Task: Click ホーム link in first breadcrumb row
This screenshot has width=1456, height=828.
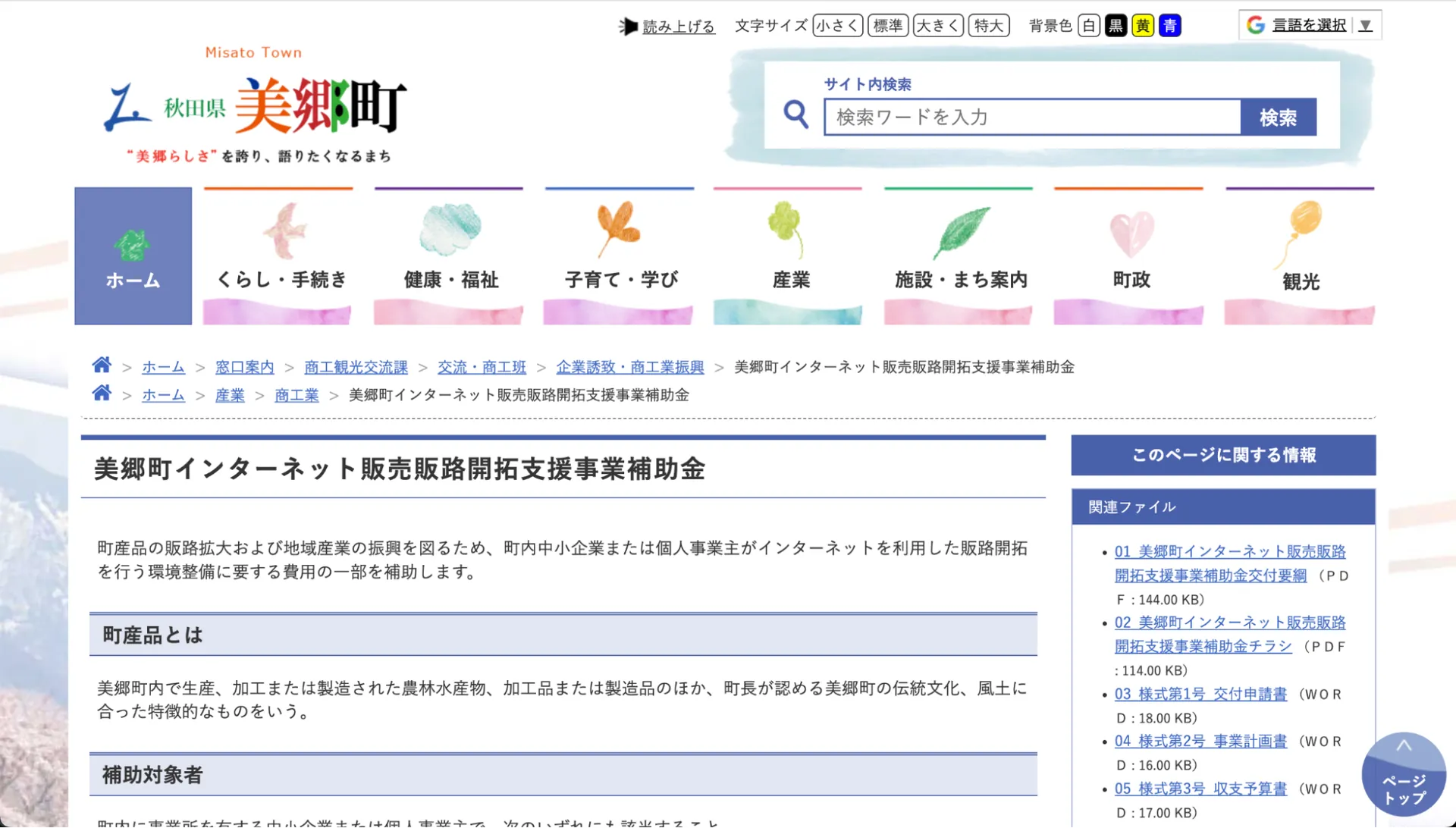Action: tap(163, 367)
